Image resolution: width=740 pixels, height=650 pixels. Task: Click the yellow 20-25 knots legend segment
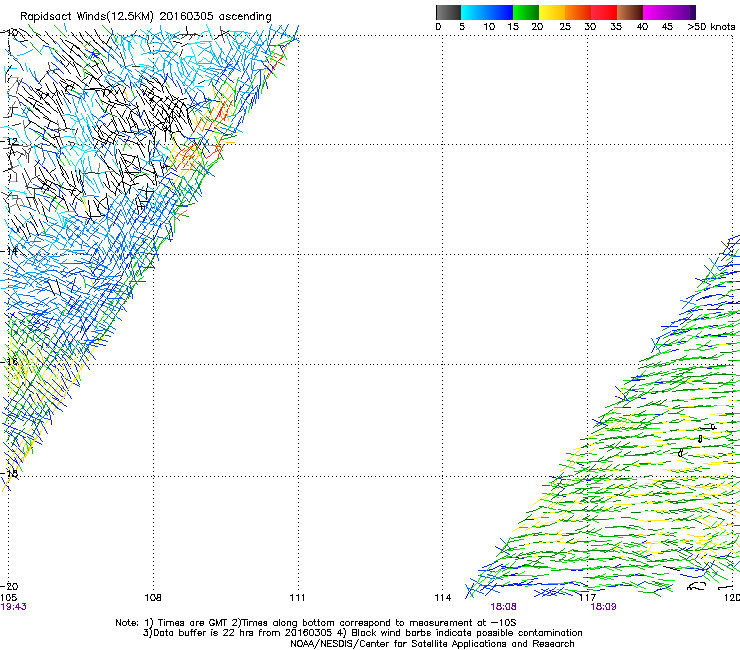pos(552,12)
